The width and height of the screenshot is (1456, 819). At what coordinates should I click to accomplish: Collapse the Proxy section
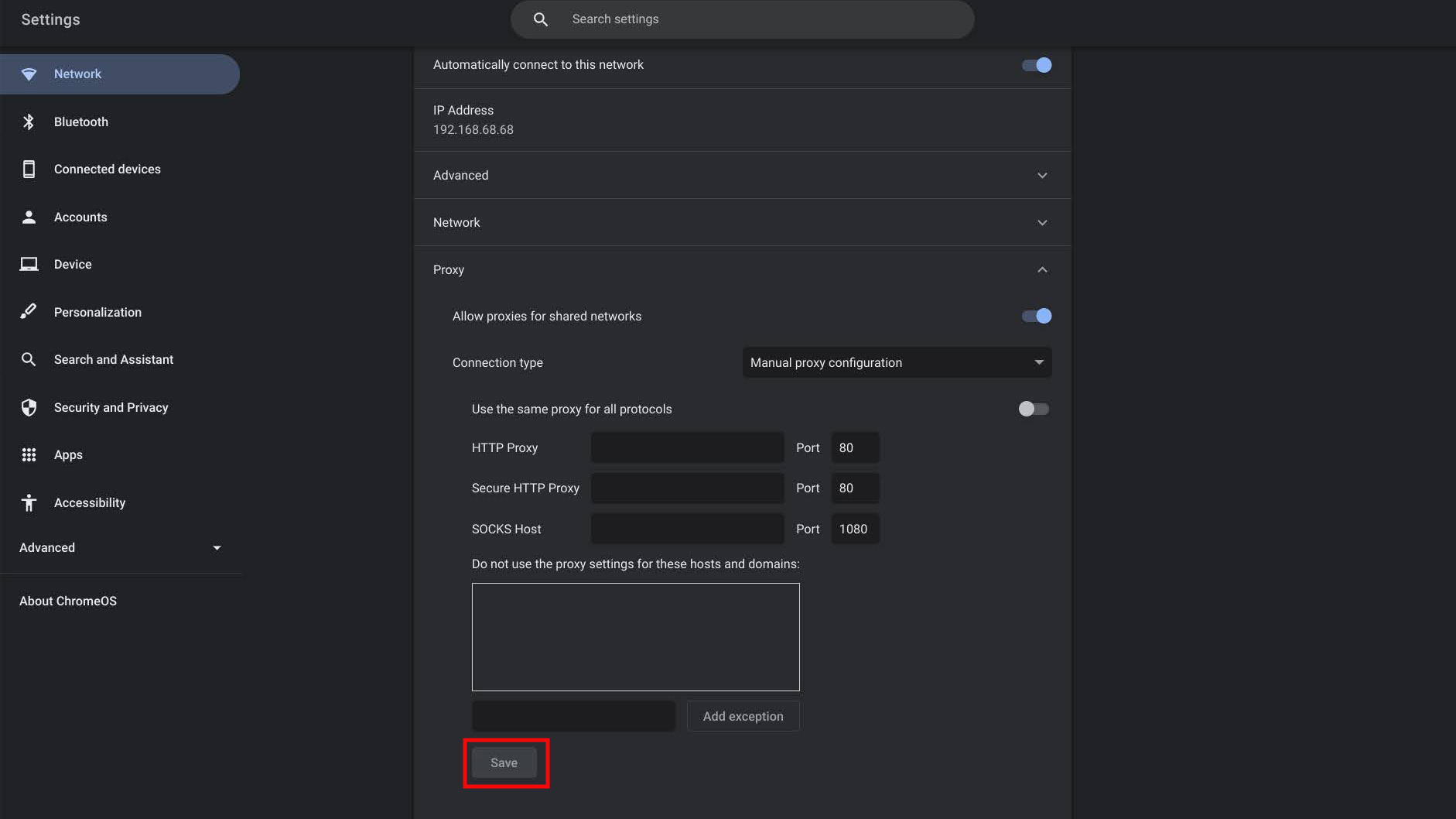[1042, 270]
